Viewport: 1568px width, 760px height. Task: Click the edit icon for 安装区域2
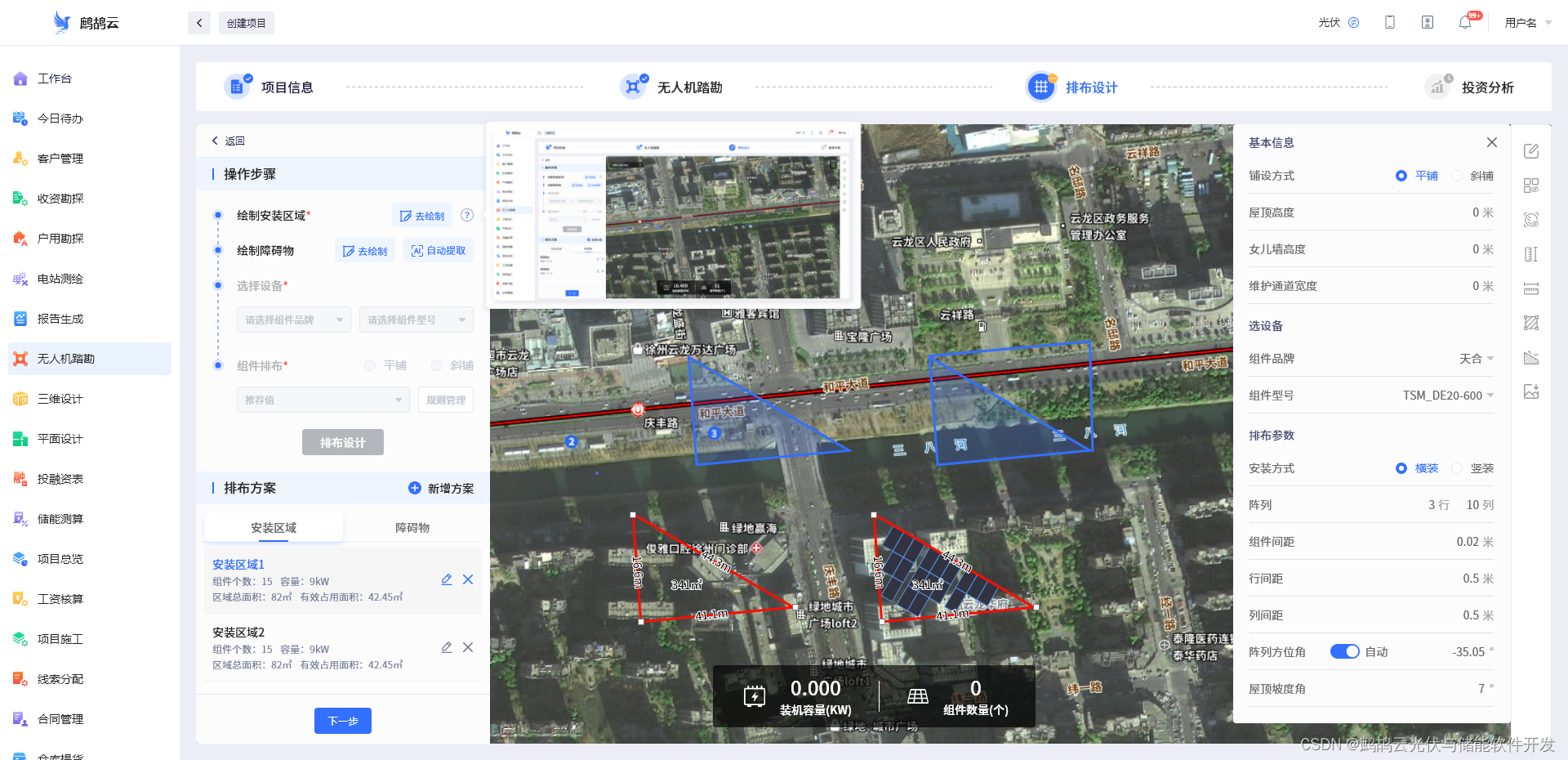[x=447, y=647]
